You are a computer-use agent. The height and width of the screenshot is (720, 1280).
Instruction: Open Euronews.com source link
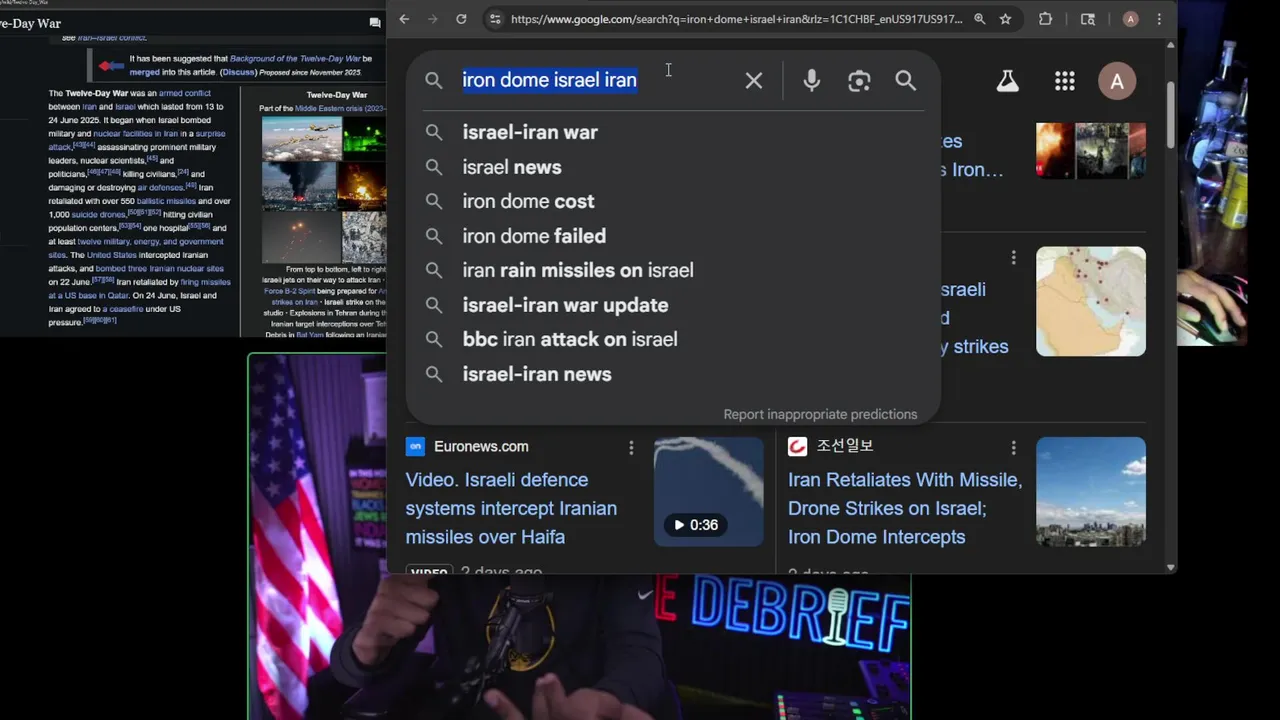click(x=481, y=447)
